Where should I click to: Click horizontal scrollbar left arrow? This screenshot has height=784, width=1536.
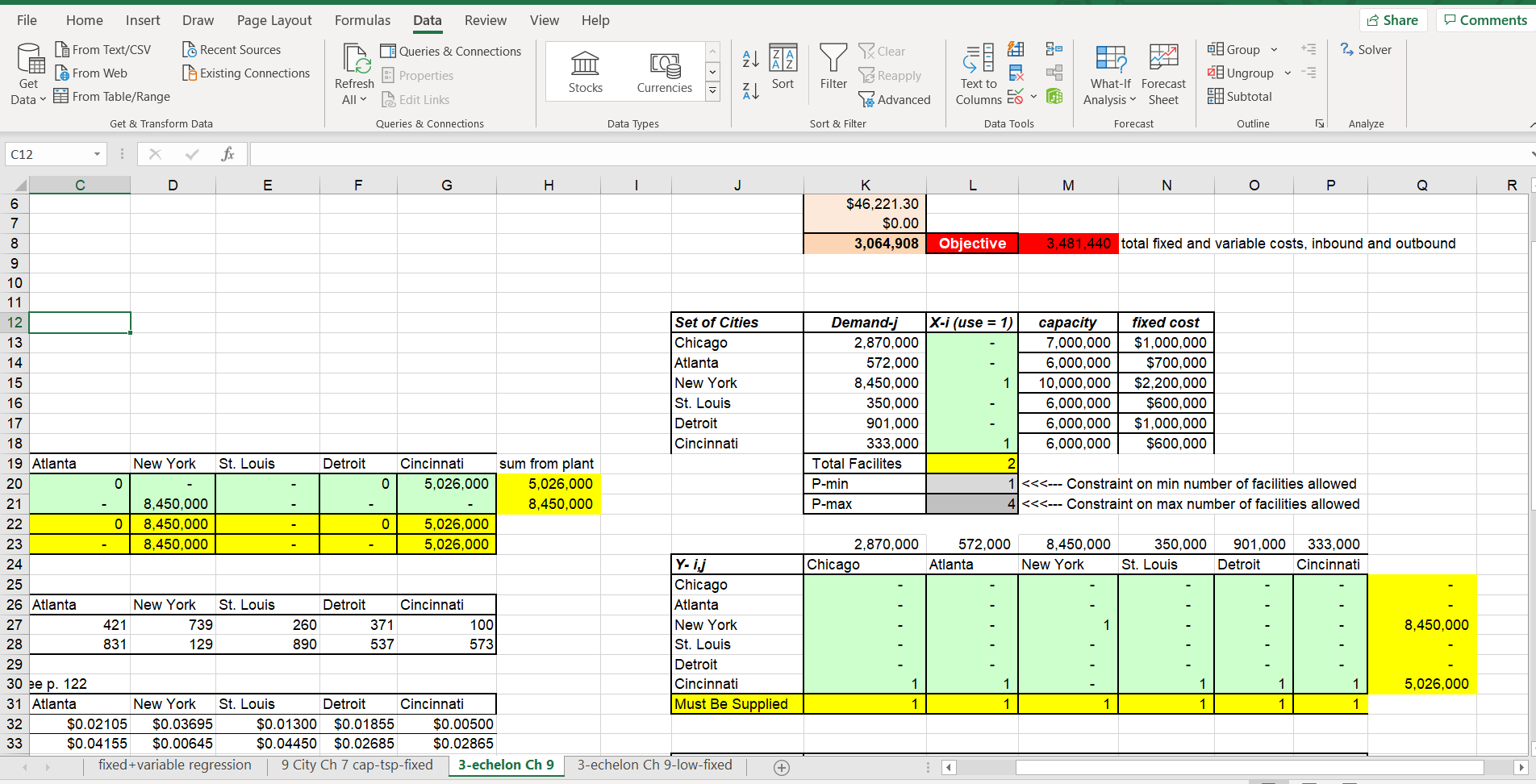(x=949, y=767)
